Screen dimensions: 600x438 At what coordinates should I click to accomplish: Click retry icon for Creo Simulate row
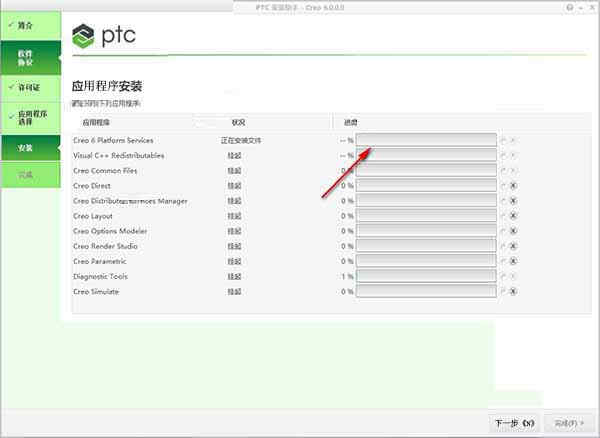pyautogui.click(x=504, y=291)
